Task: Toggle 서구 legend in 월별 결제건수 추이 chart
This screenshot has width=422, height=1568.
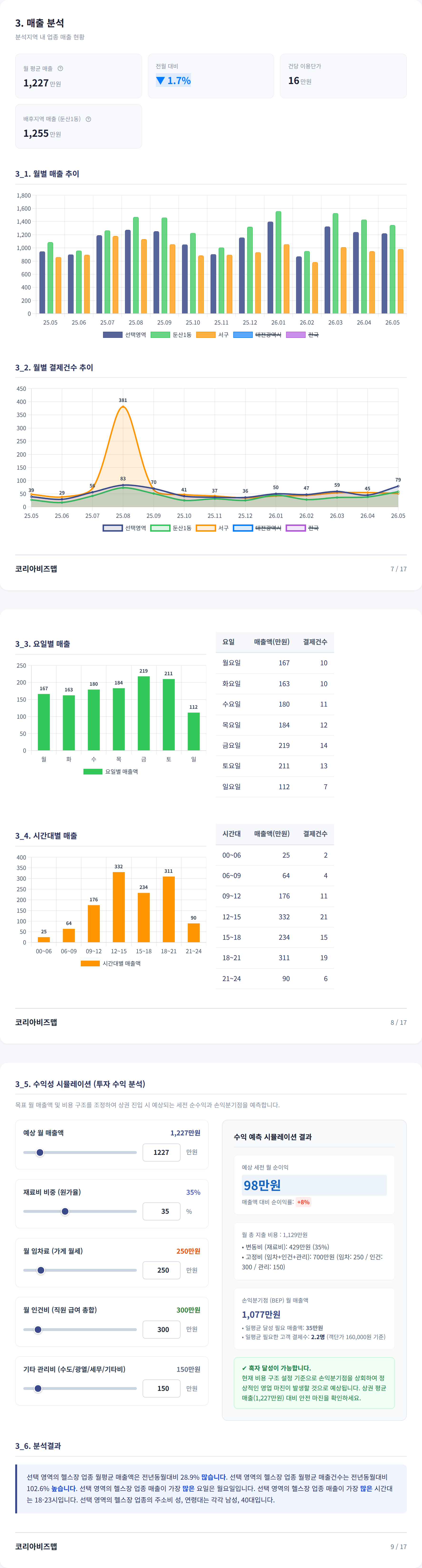Action: coord(212,528)
